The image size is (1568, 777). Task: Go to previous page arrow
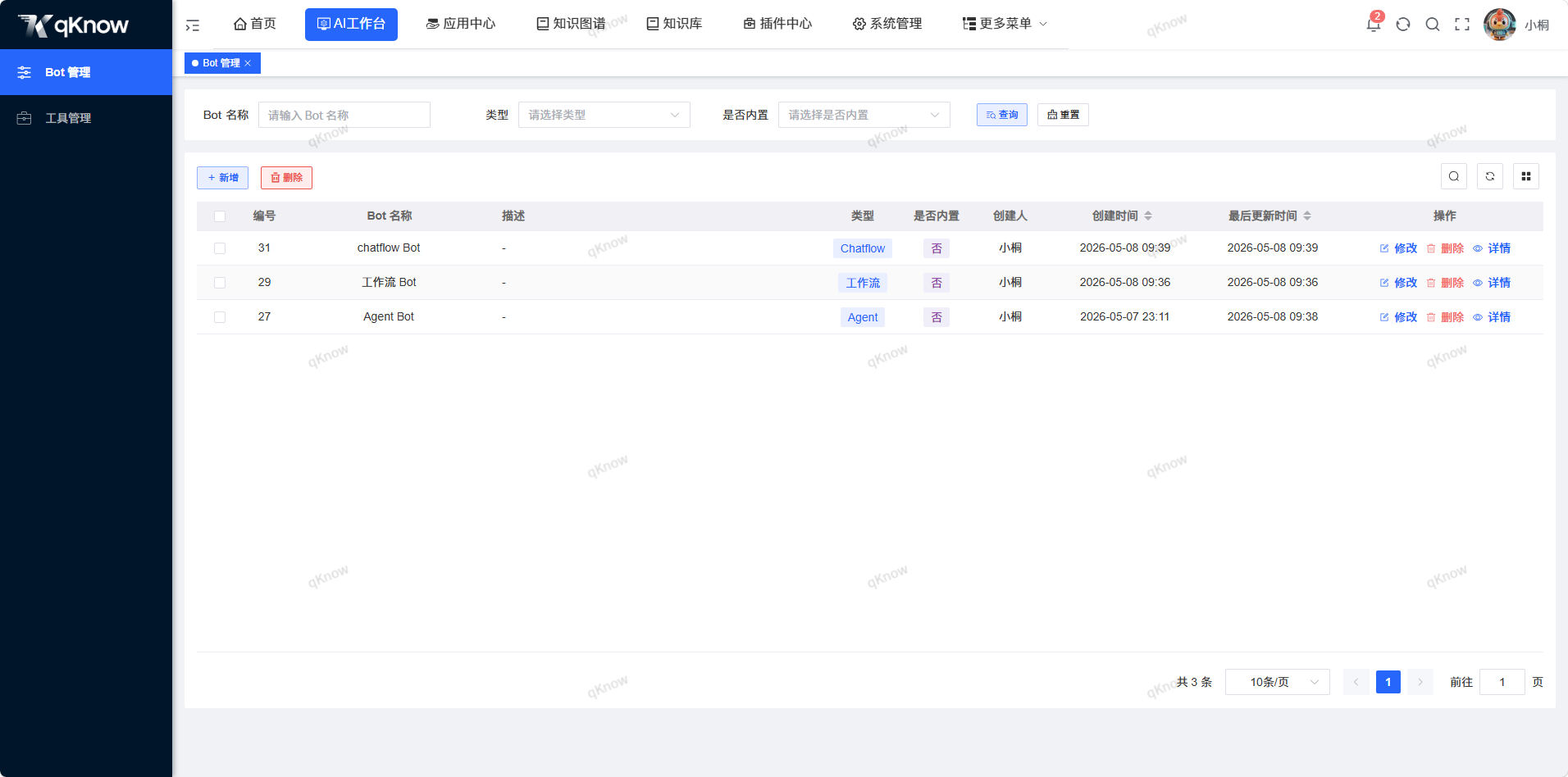point(1356,682)
